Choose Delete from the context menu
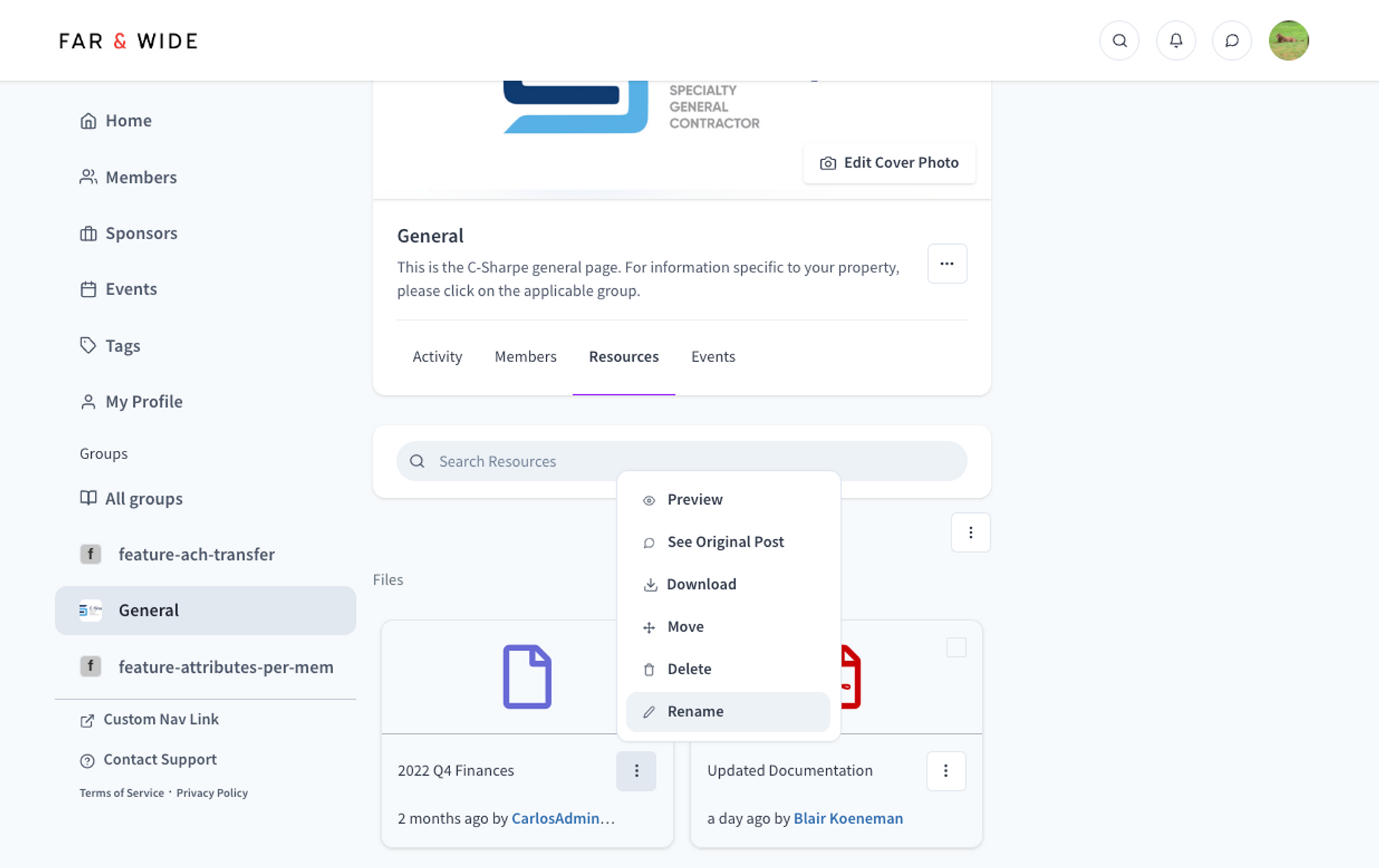 point(727,669)
